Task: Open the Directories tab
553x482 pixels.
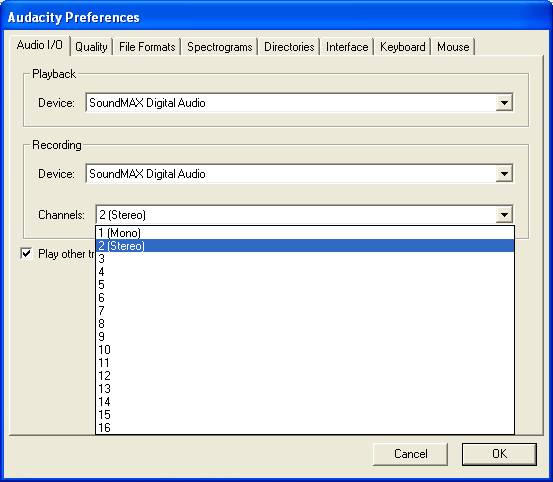Action: (x=289, y=47)
